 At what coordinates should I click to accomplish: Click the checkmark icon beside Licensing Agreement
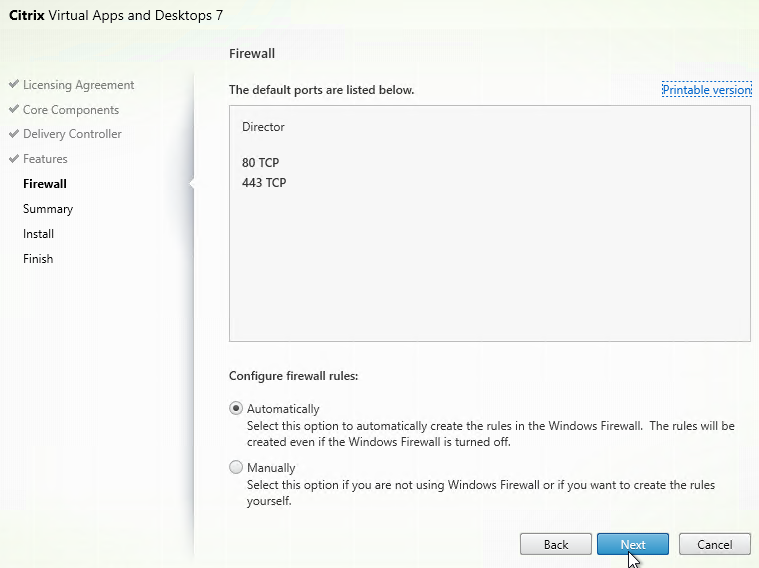[13, 85]
